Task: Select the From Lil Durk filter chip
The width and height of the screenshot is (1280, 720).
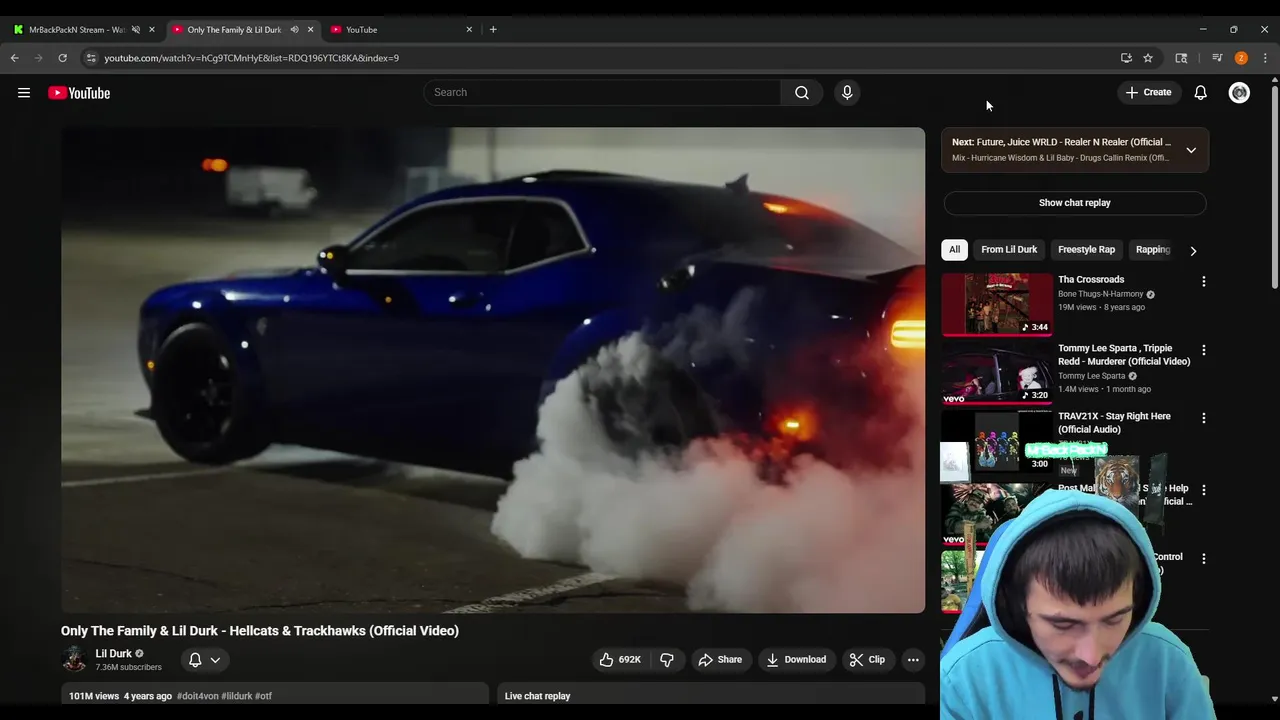Action: tap(1009, 250)
